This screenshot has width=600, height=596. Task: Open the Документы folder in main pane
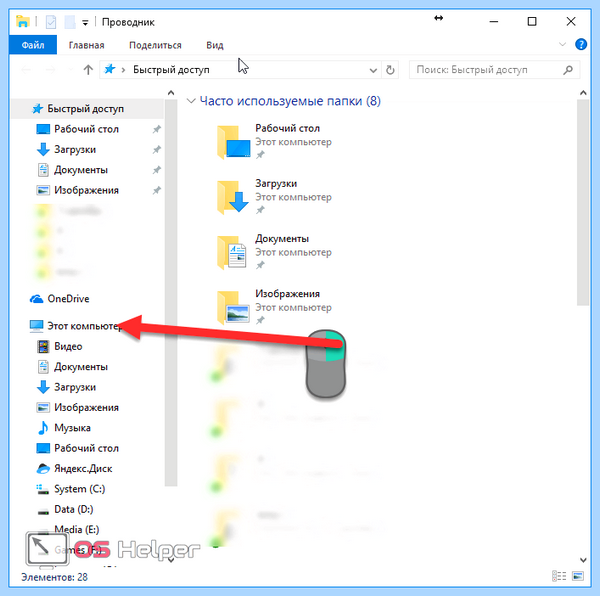[274, 252]
